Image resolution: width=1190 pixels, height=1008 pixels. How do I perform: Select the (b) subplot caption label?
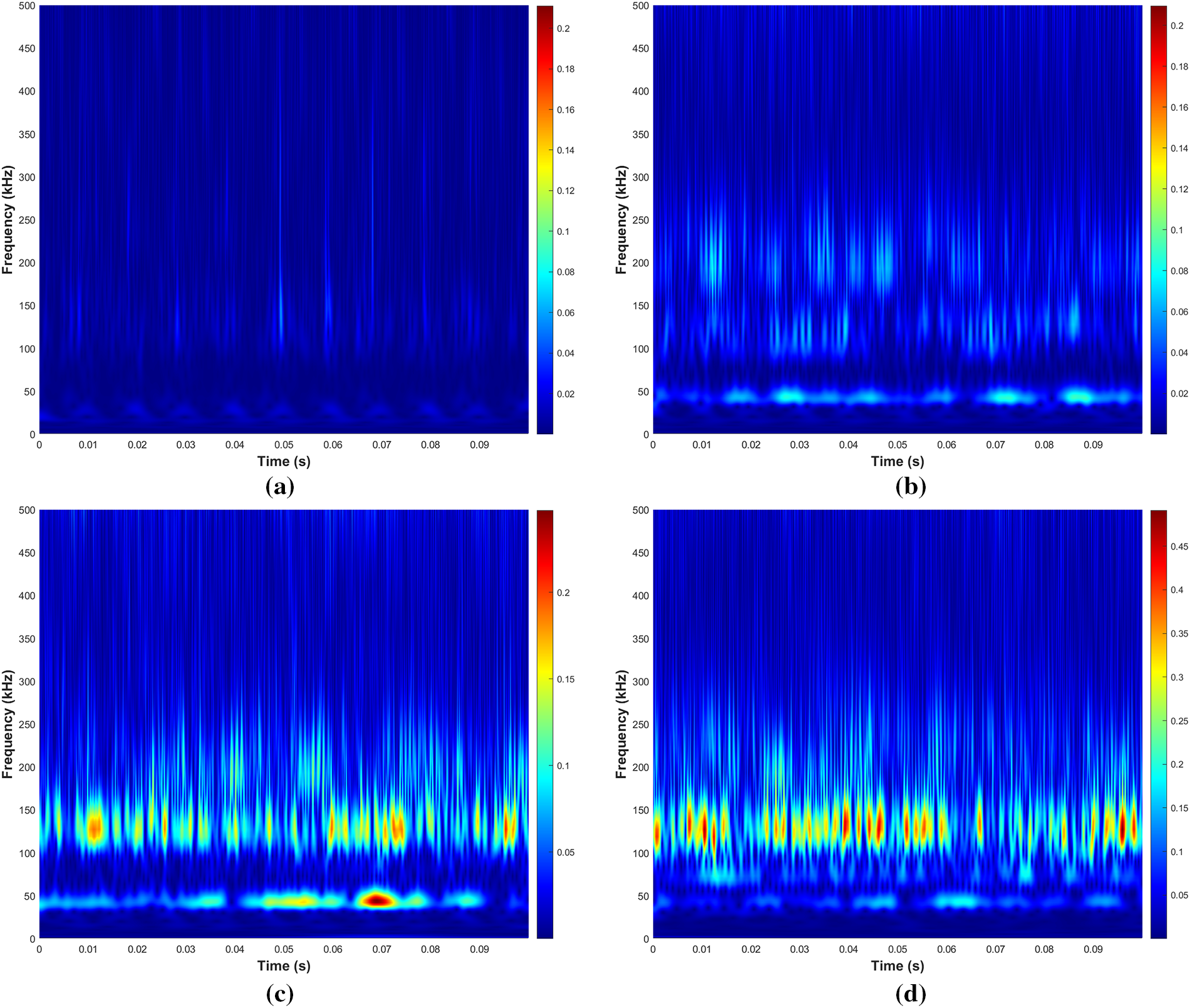(911, 487)
